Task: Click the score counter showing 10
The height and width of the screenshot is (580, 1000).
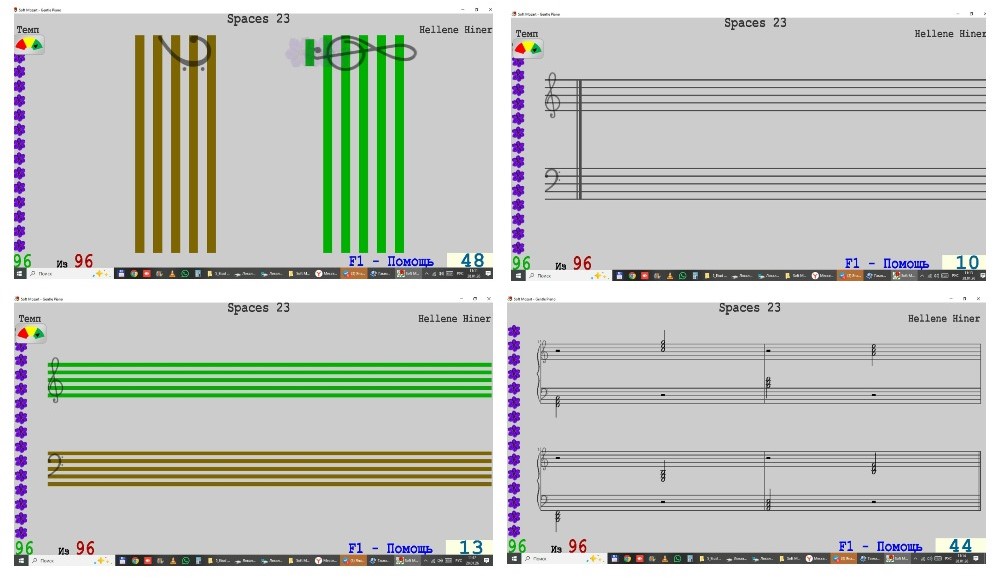Action: coord(966,263)
